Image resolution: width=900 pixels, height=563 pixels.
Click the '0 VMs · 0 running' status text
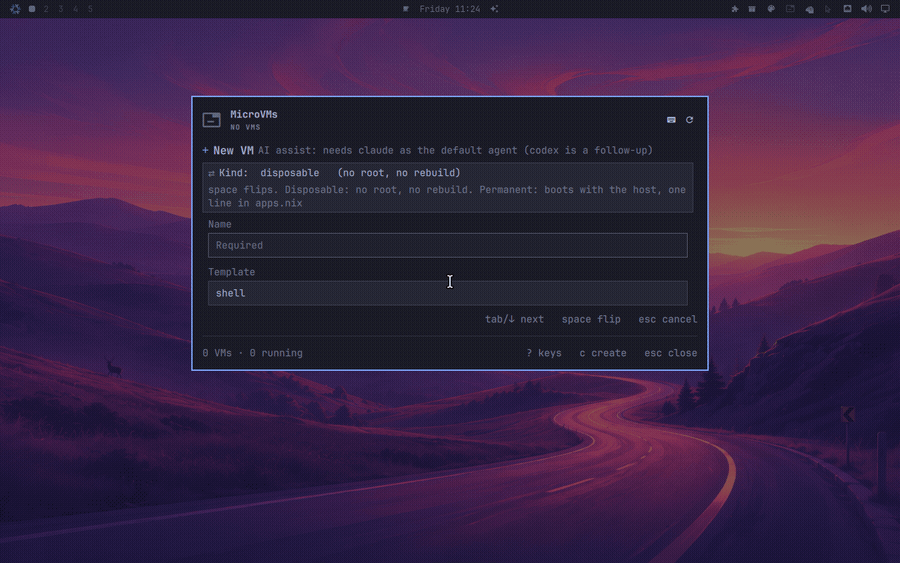coord(252,353)
